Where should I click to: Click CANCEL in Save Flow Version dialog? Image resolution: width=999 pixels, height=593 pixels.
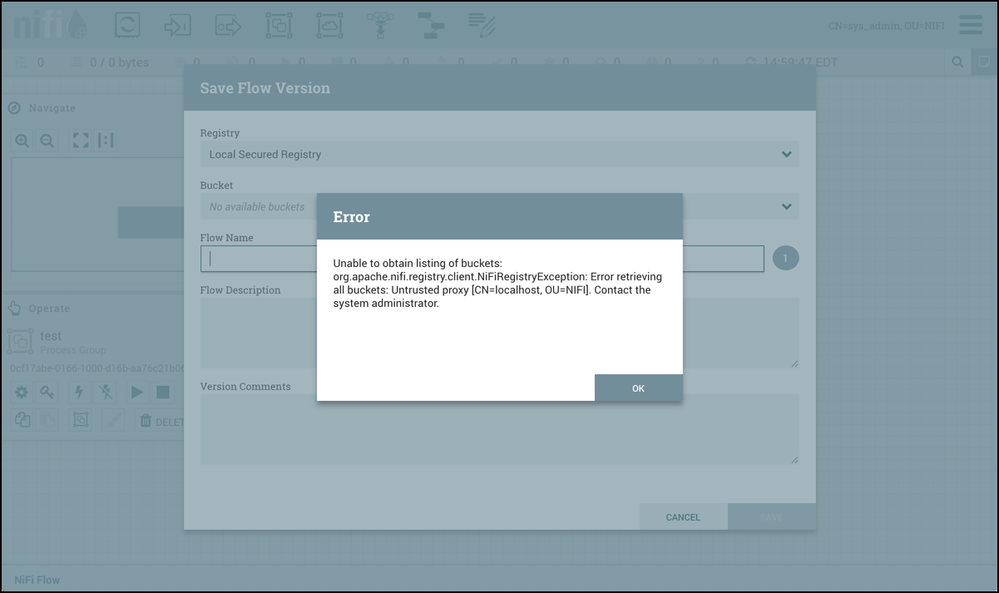tap(683, 517)
